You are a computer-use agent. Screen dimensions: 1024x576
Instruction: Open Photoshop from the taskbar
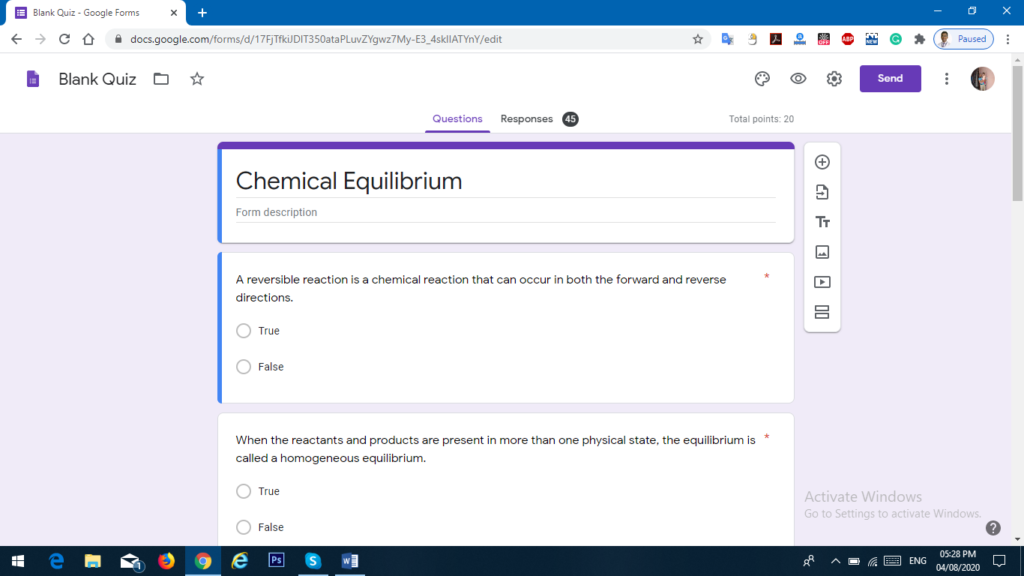coord(276,561)
